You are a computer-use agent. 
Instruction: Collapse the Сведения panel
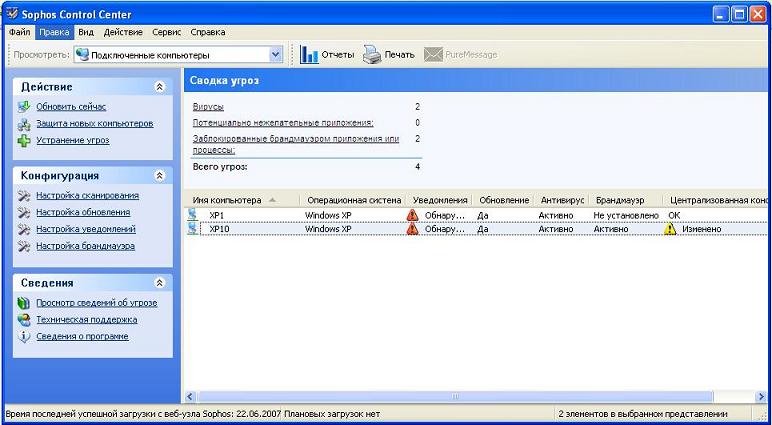(x=159, y=283)
